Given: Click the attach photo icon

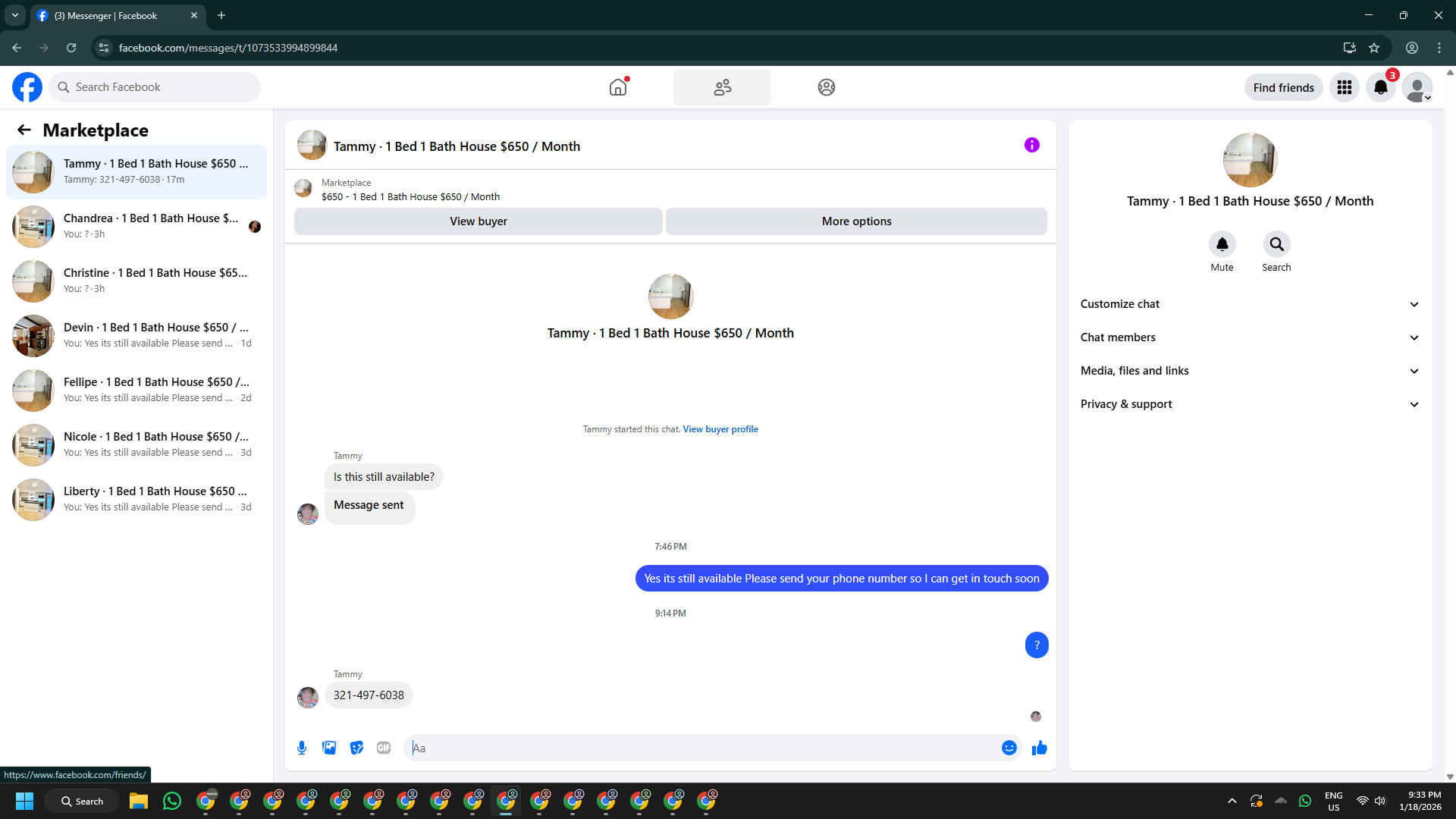Looking at the screenshot, I should click(329, 748).
